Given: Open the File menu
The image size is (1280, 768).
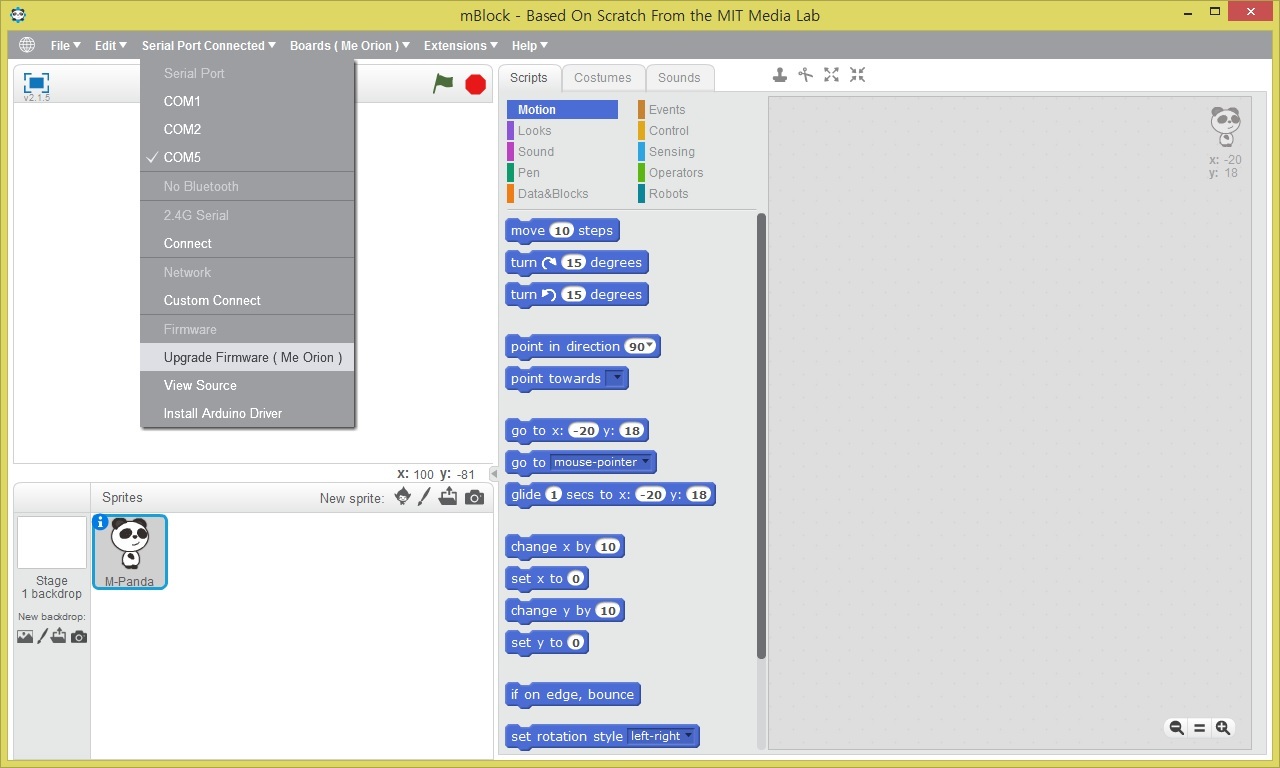Looking at the screenshot, I should pos(65,45).
